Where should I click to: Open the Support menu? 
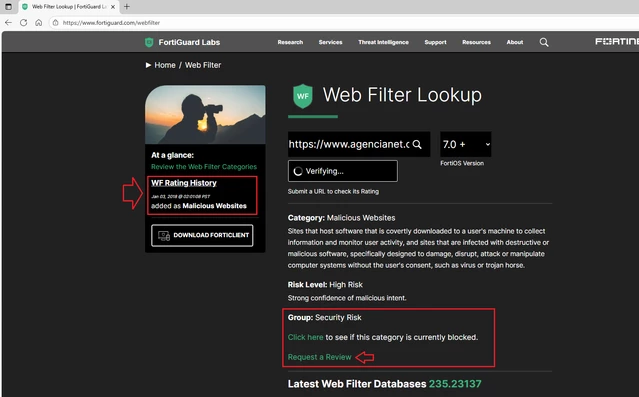[x=435, y=42]
